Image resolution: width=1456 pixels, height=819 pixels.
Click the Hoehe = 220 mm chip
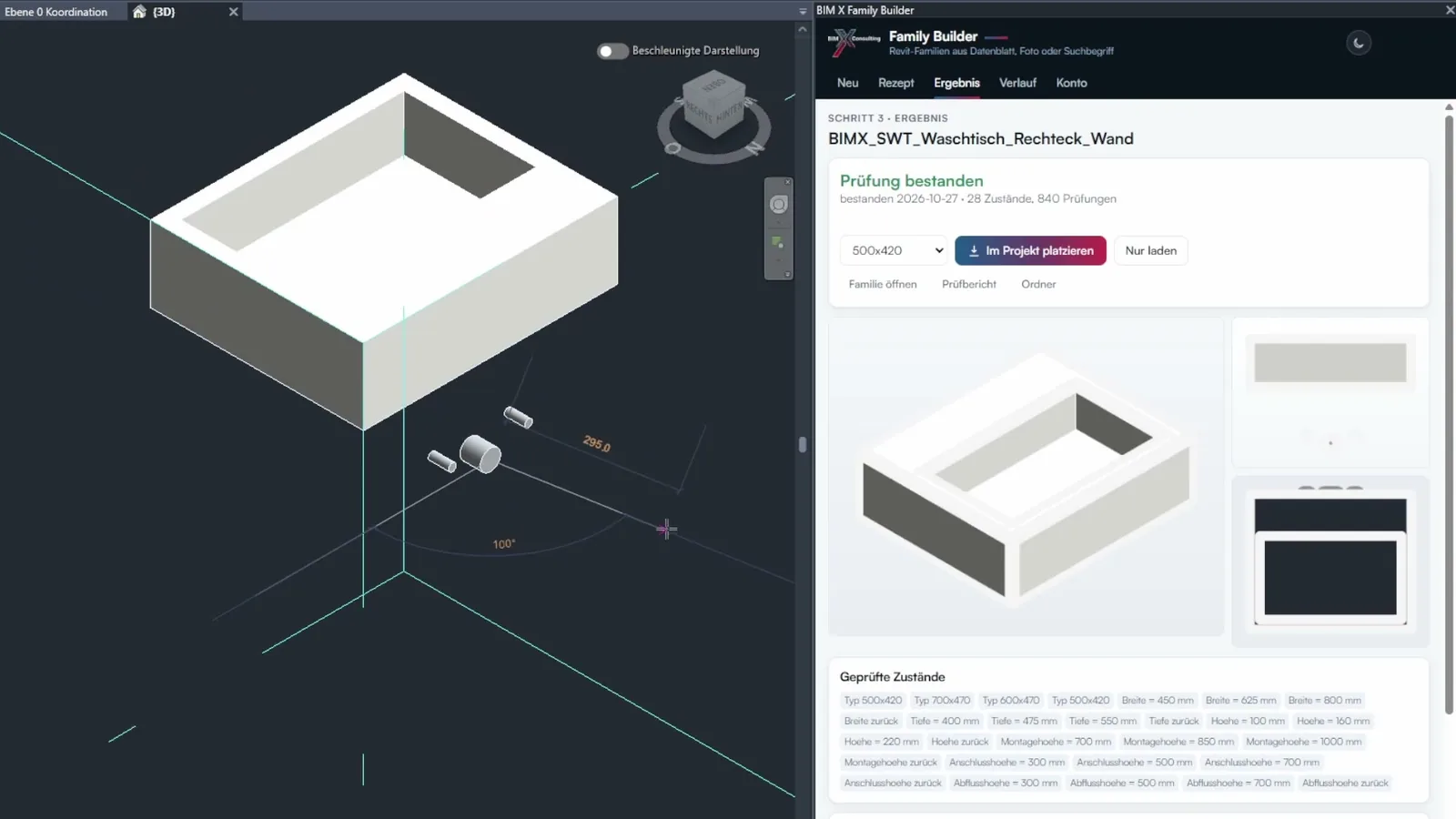[x=881, y=742]
